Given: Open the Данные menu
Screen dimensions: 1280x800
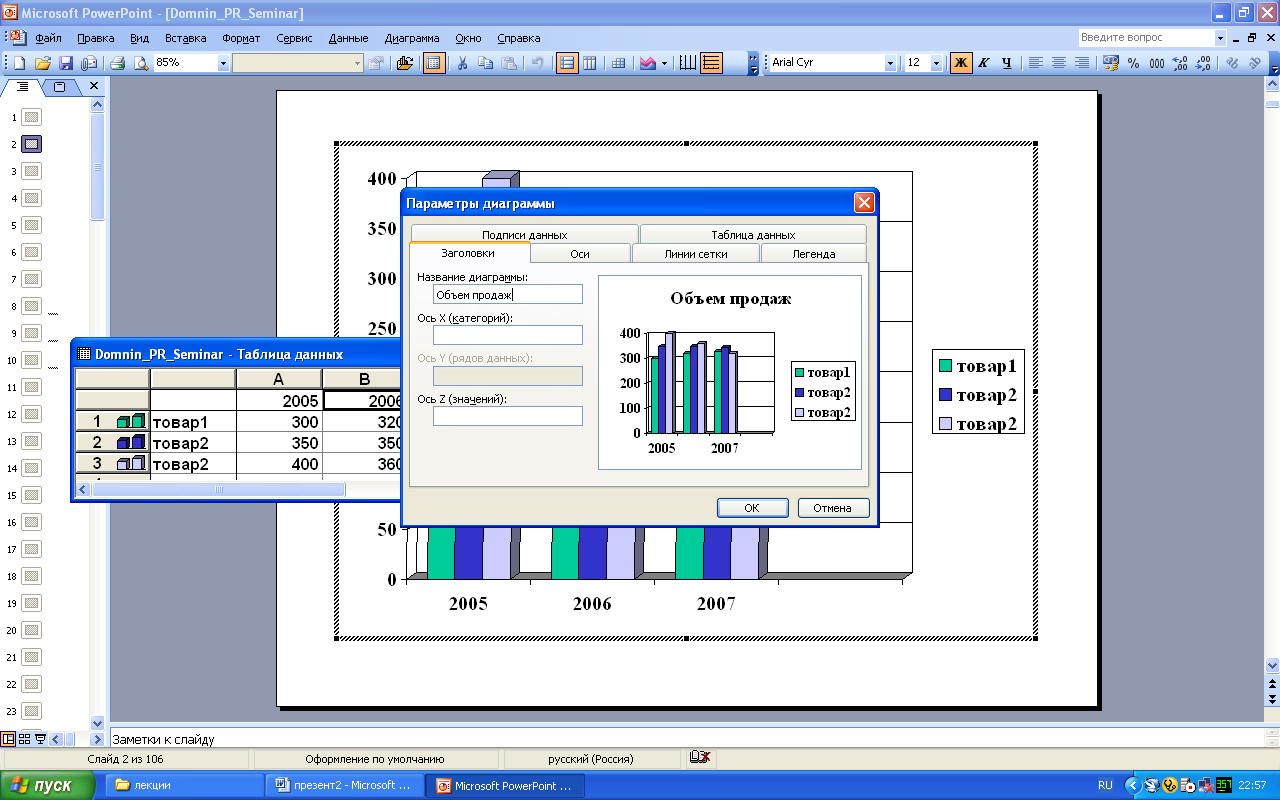Looking at the screenshot, I should [348, 38].
